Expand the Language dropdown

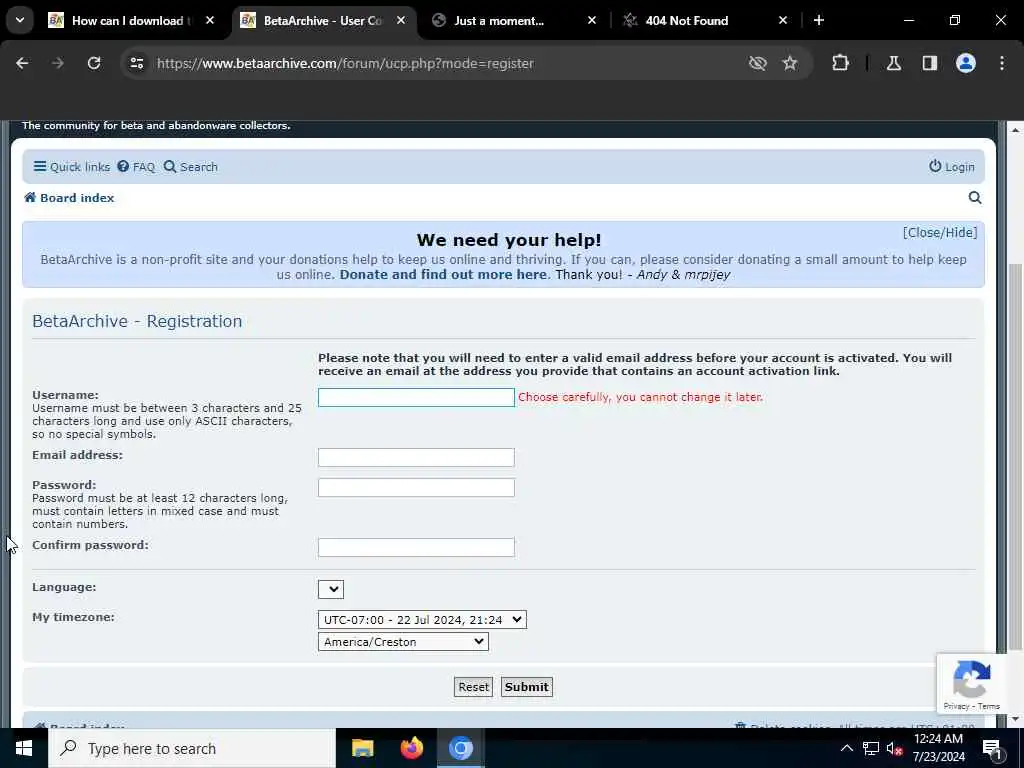[331, 589]
